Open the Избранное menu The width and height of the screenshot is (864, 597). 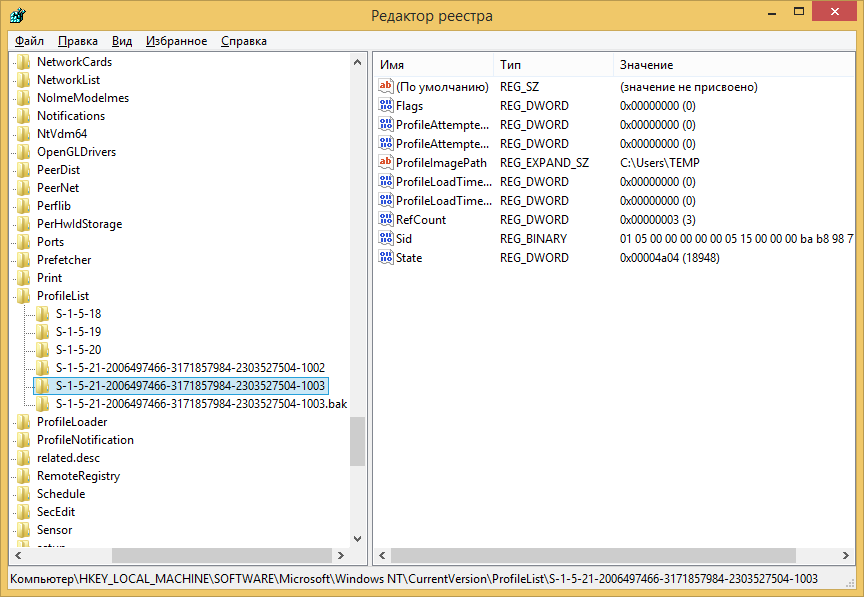coord(176,41)
